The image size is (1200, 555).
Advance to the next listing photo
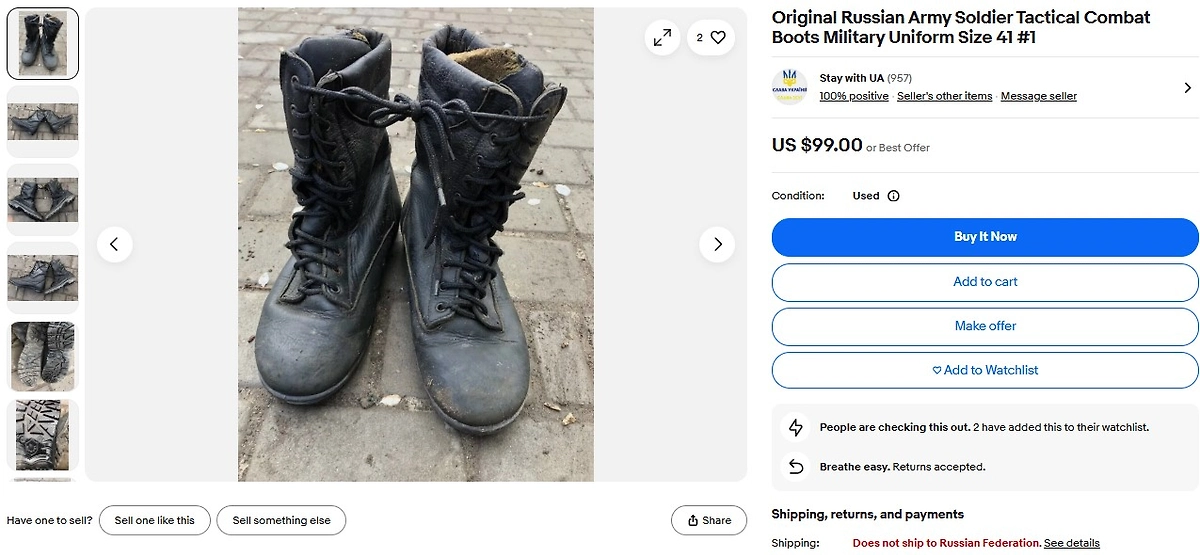[x=717, y=244]
